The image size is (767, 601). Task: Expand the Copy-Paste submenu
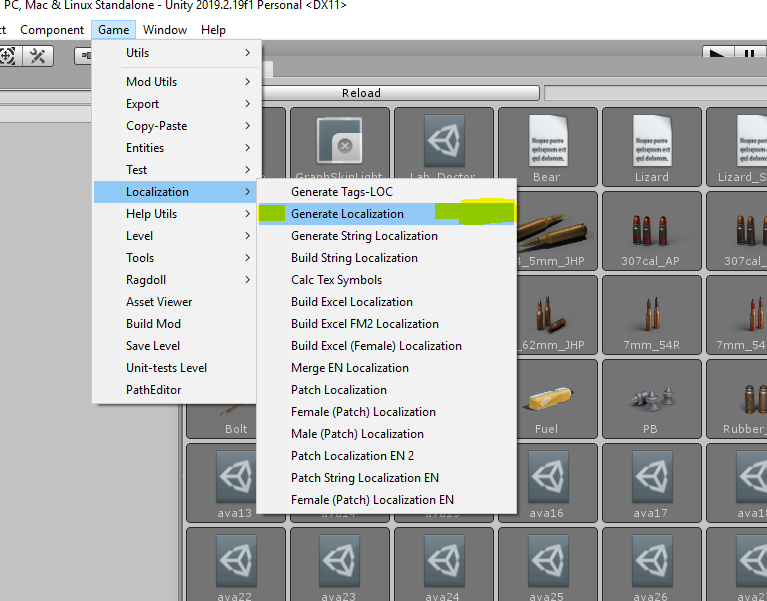pyautogui.click(x=175, y=126)
